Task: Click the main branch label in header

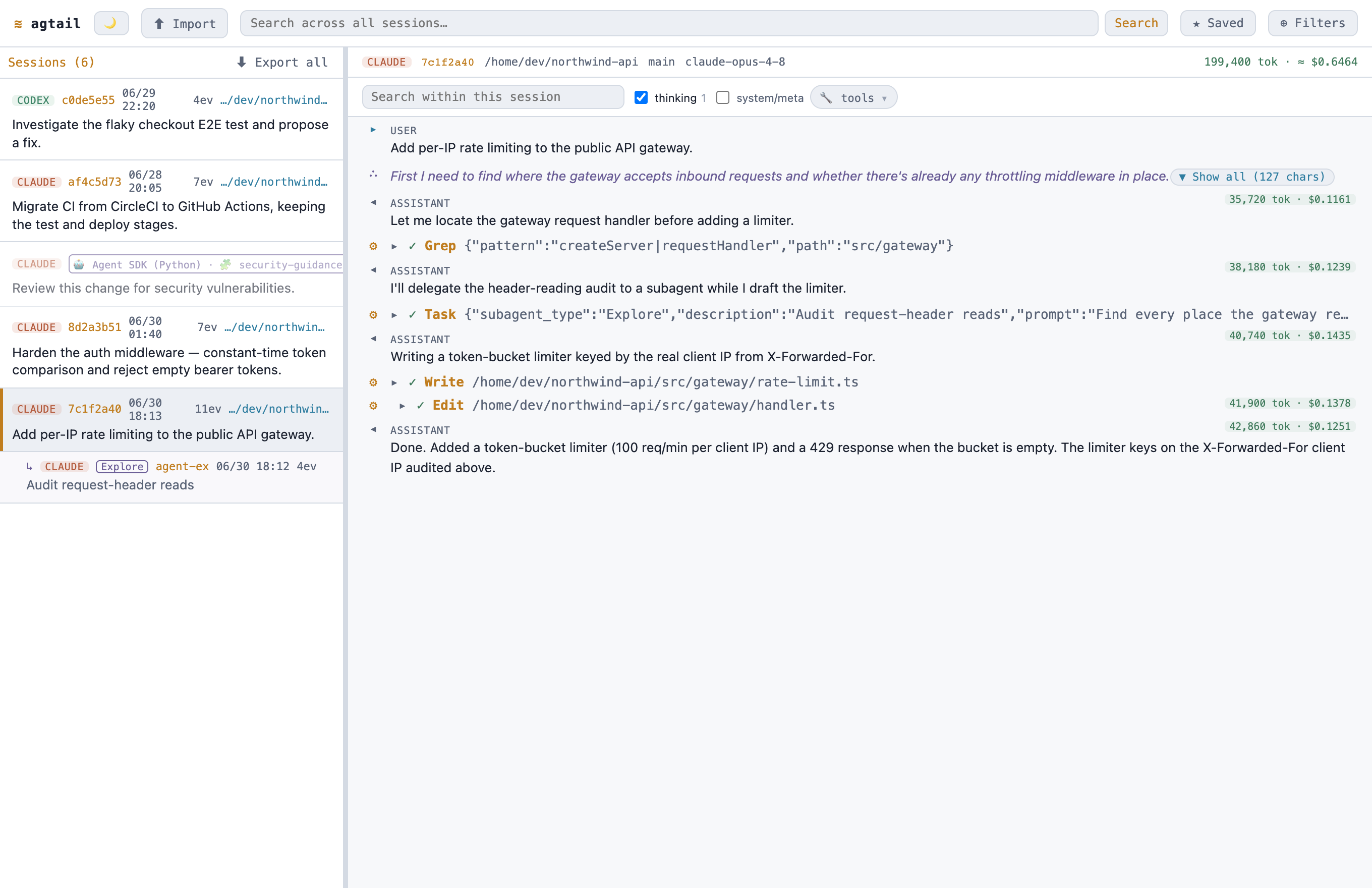Action: [661, 62]
